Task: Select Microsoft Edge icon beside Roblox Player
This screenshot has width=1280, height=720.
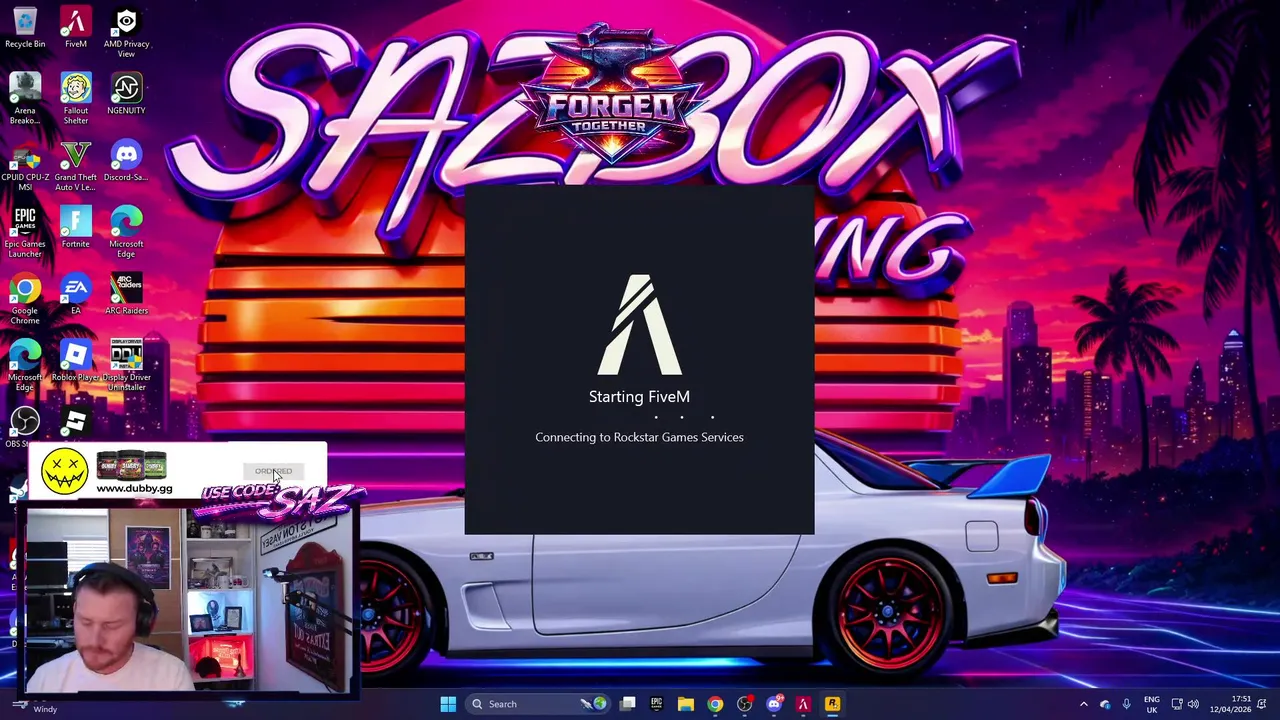Action: [25, 366]
